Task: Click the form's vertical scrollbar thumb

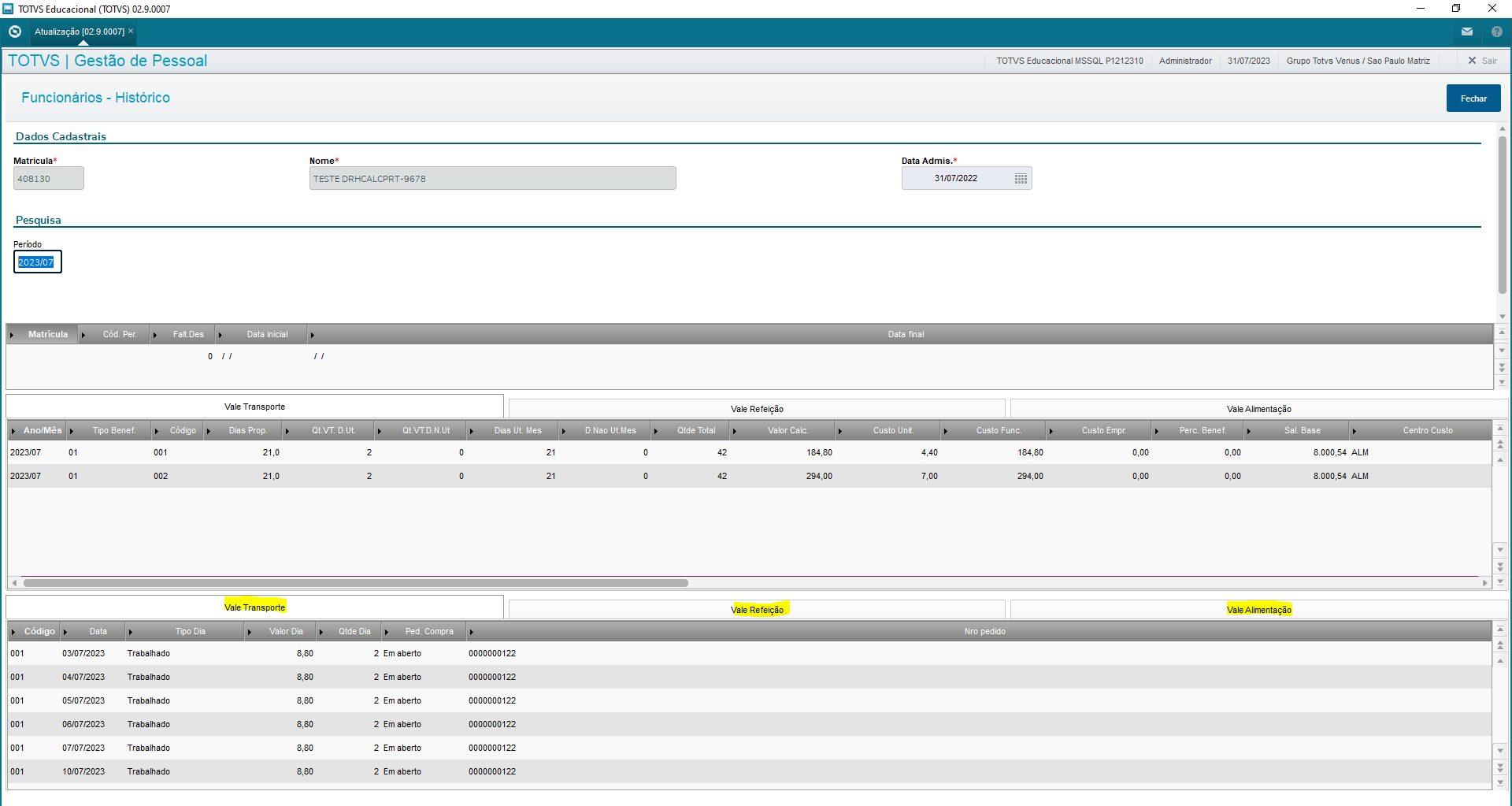Action: point(1503,215)
